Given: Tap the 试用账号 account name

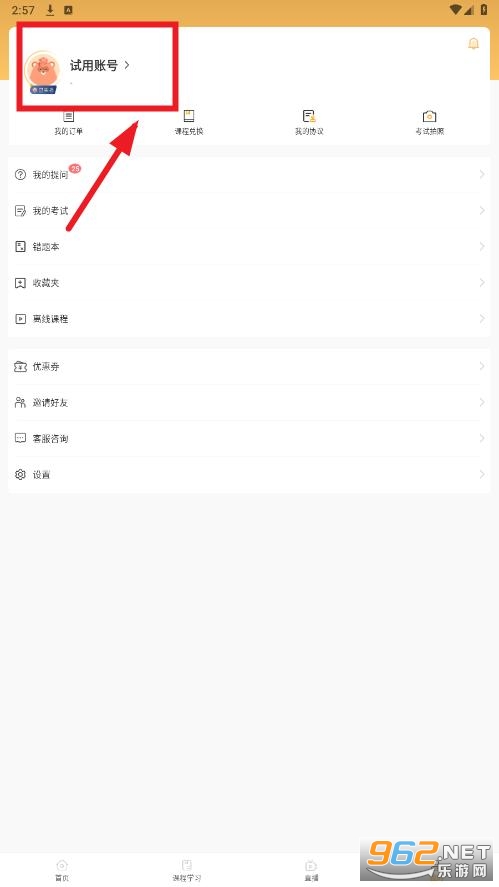Looking at the screenshot, I should point(93,65).
